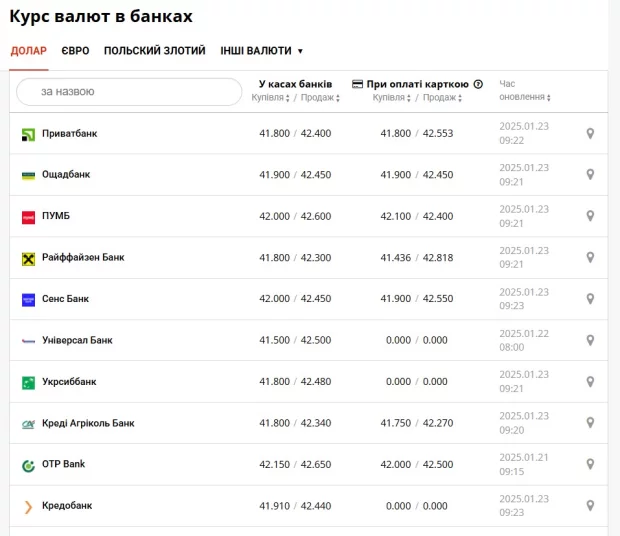Show Сенс Банк on the map pin
This screenshot has height=536, width=620.
(590, 299)
